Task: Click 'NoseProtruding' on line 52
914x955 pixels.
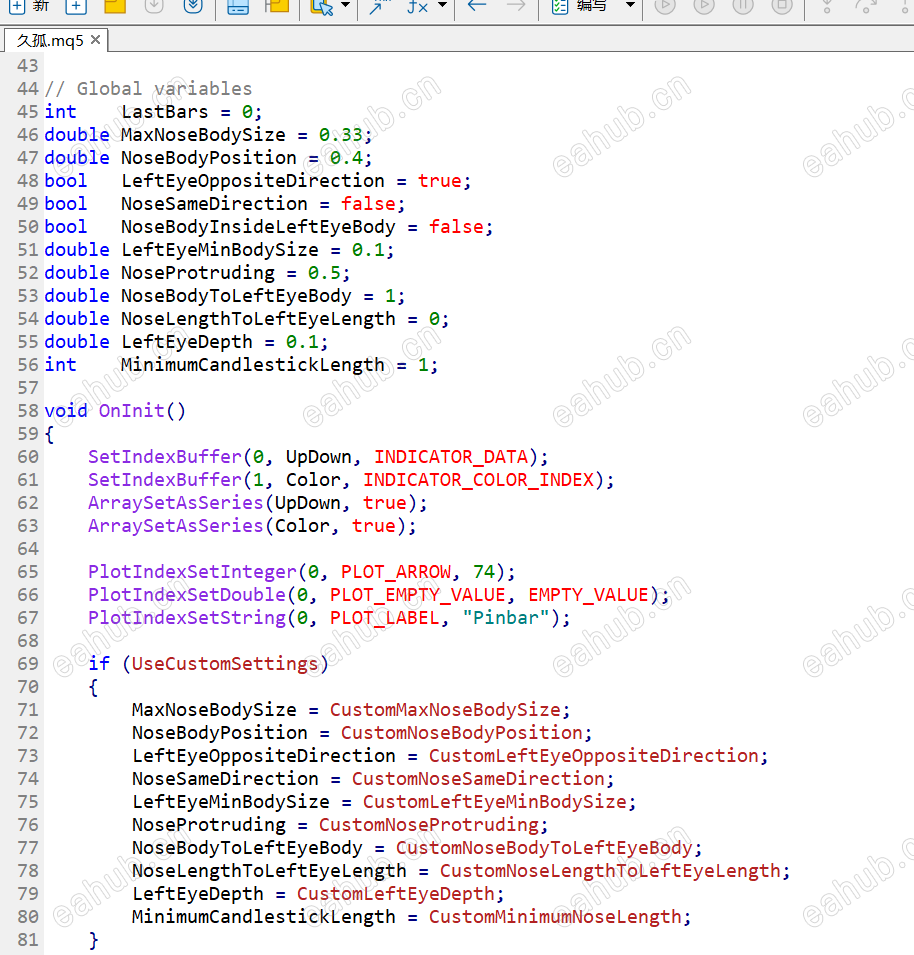Action: click(198, 273)
